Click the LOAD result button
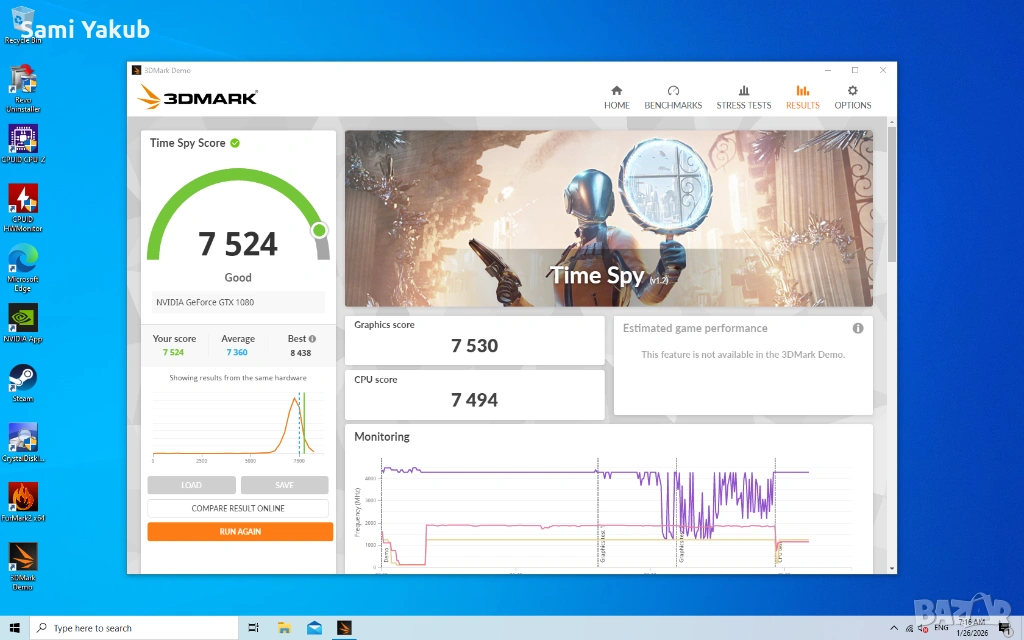Screen dimensions: 1024x640 tap(191, 485)
